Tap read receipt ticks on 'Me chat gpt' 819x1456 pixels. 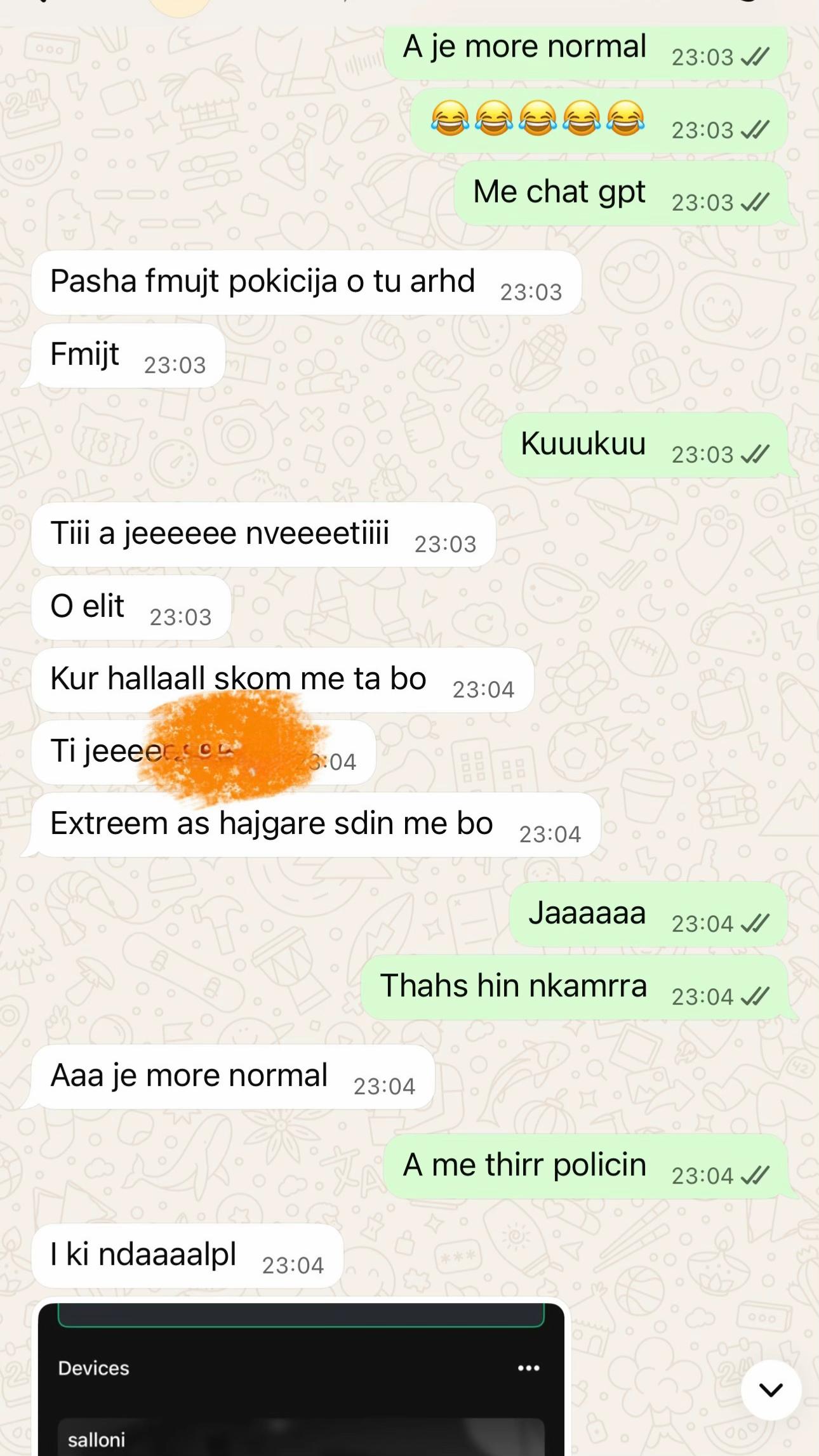click(755, 202)
